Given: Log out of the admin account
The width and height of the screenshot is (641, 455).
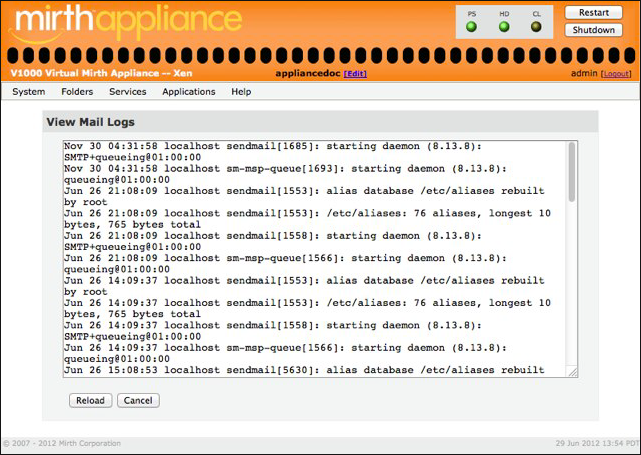Looking at the screenshot, I should pyautogui.click(x=616, y=74).
